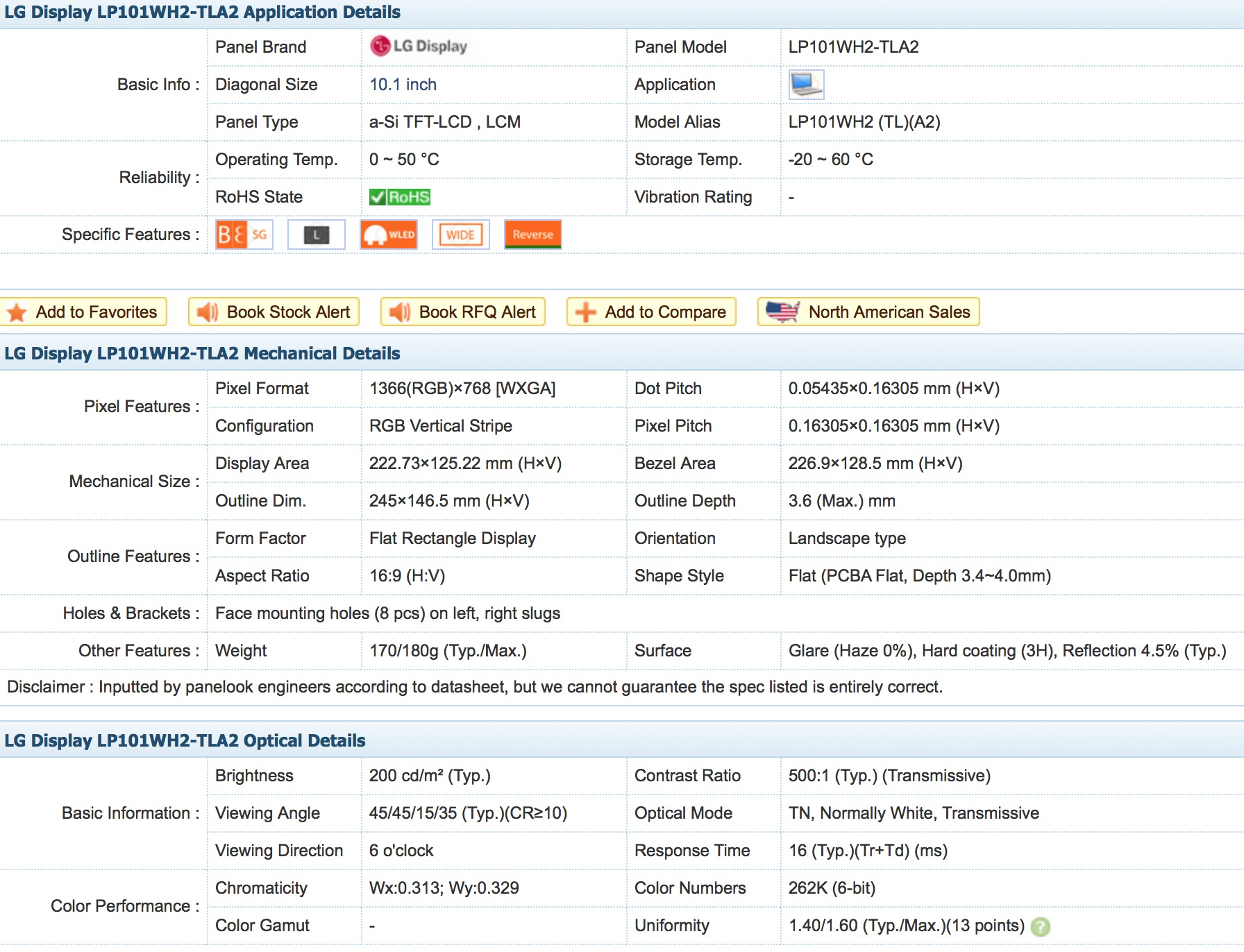Click optical mode TN, Normally White value
Image resolution: width=1244 pixels, height=952 pixels.
(x=914, y=813)
